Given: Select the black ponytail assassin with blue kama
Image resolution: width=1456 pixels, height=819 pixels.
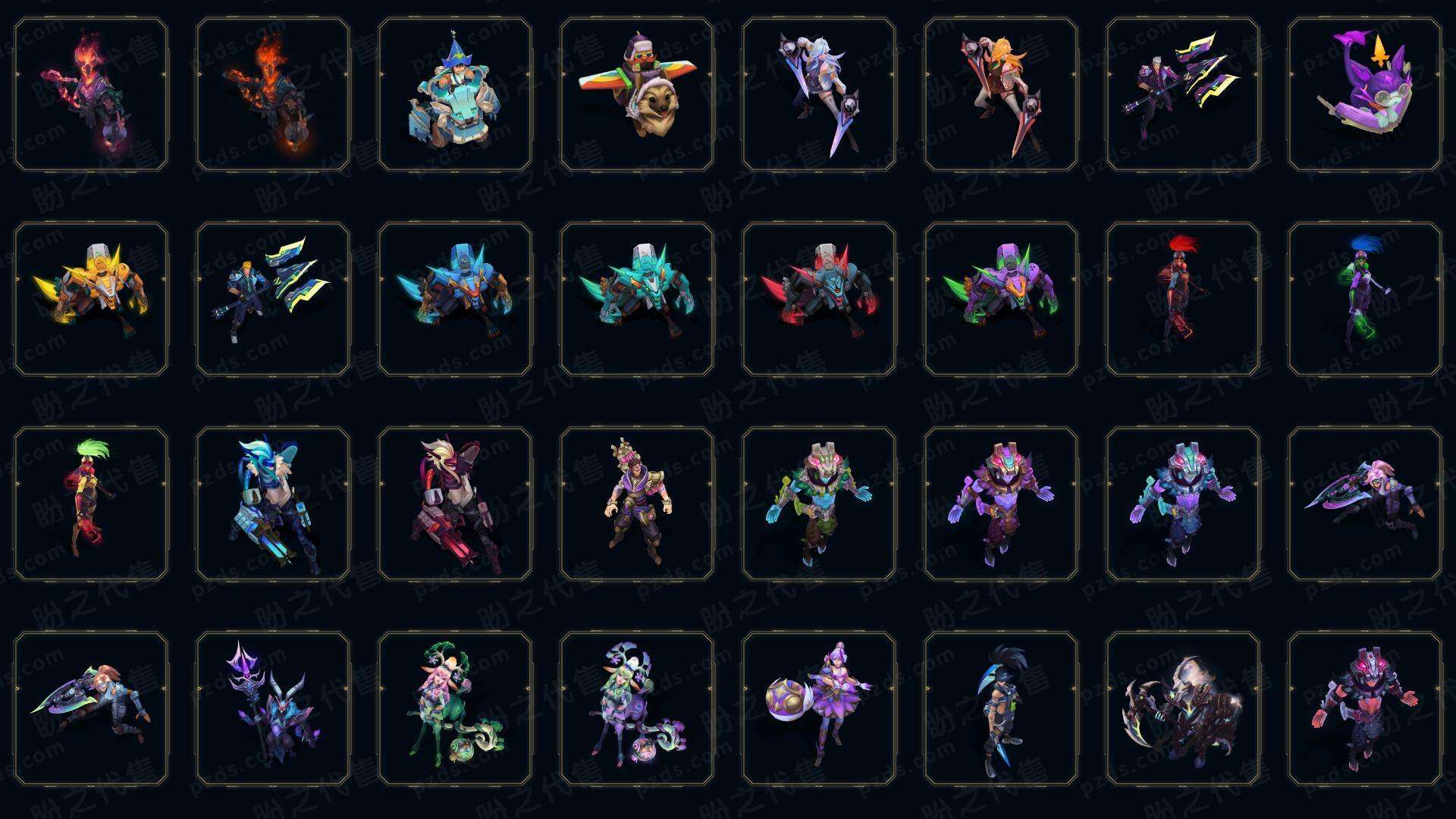Looking at the screenshot, I should (x=1001, y=708).
